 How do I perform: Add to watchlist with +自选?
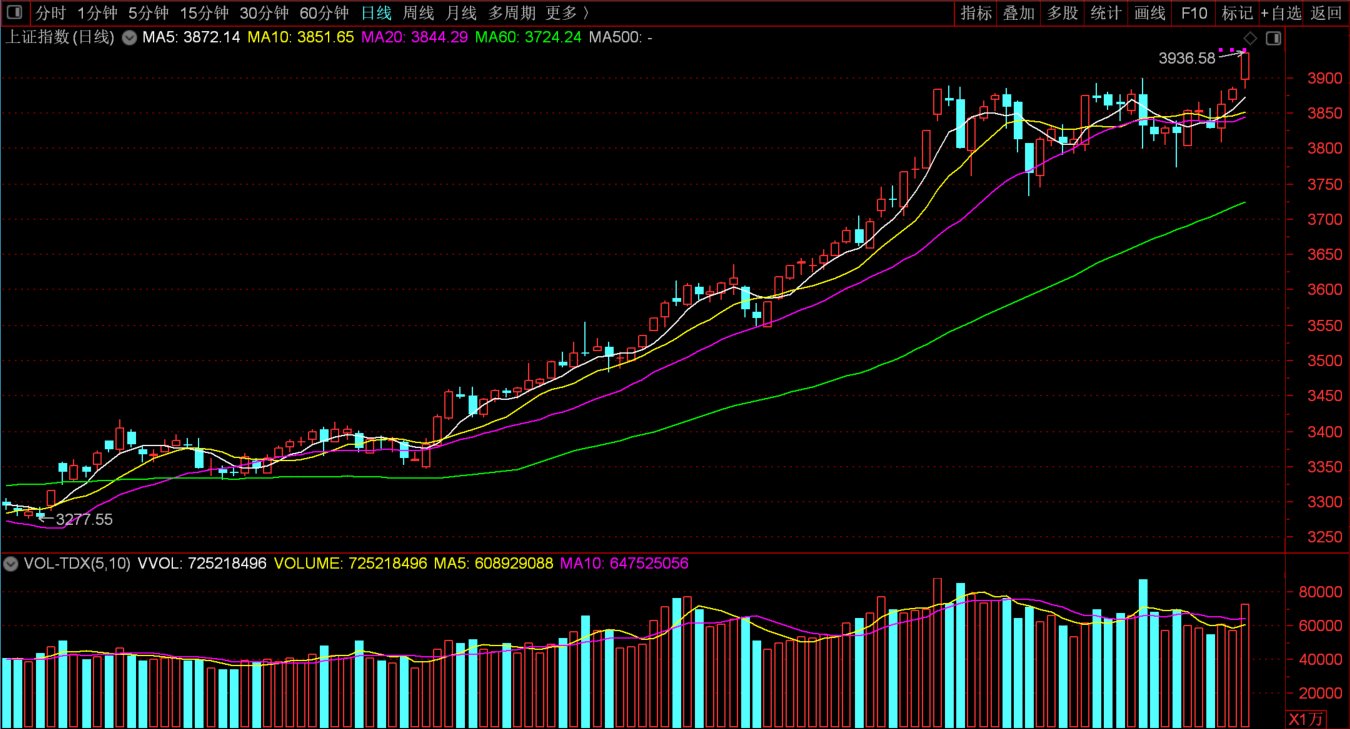1281,13
